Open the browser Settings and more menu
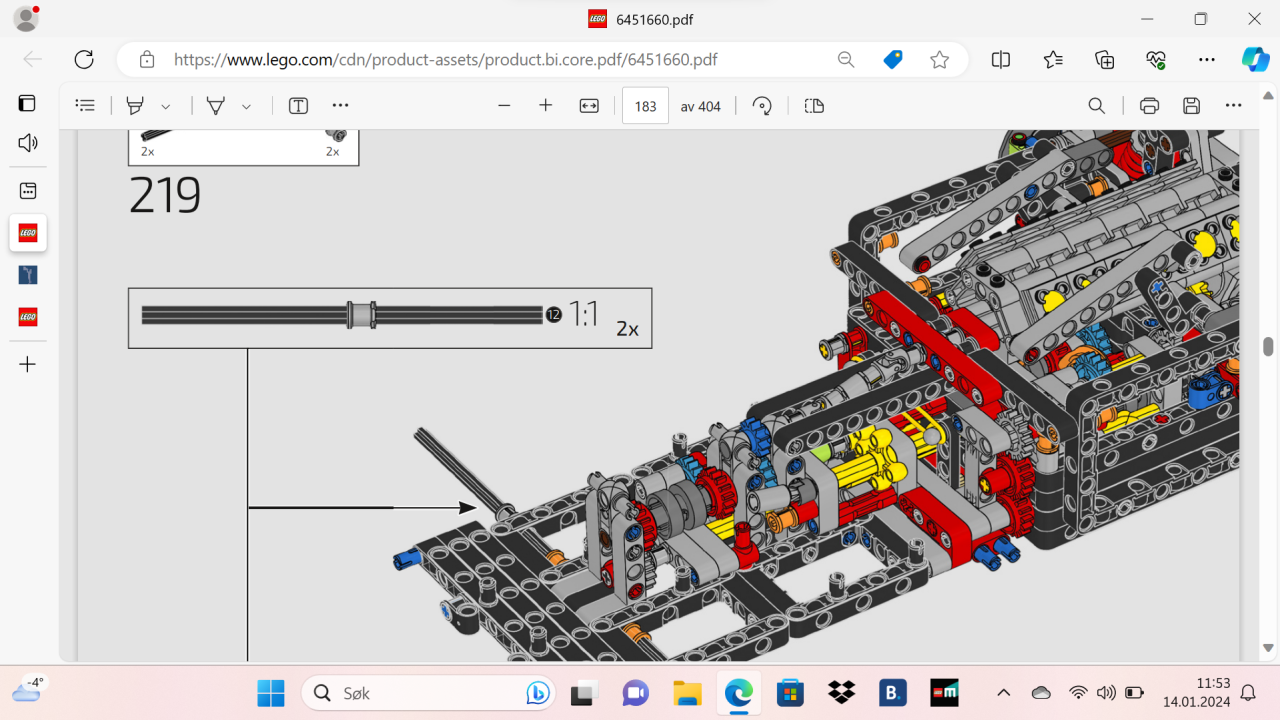The width and height of the screenshot is (1280, 720). tap(1207, 60)
